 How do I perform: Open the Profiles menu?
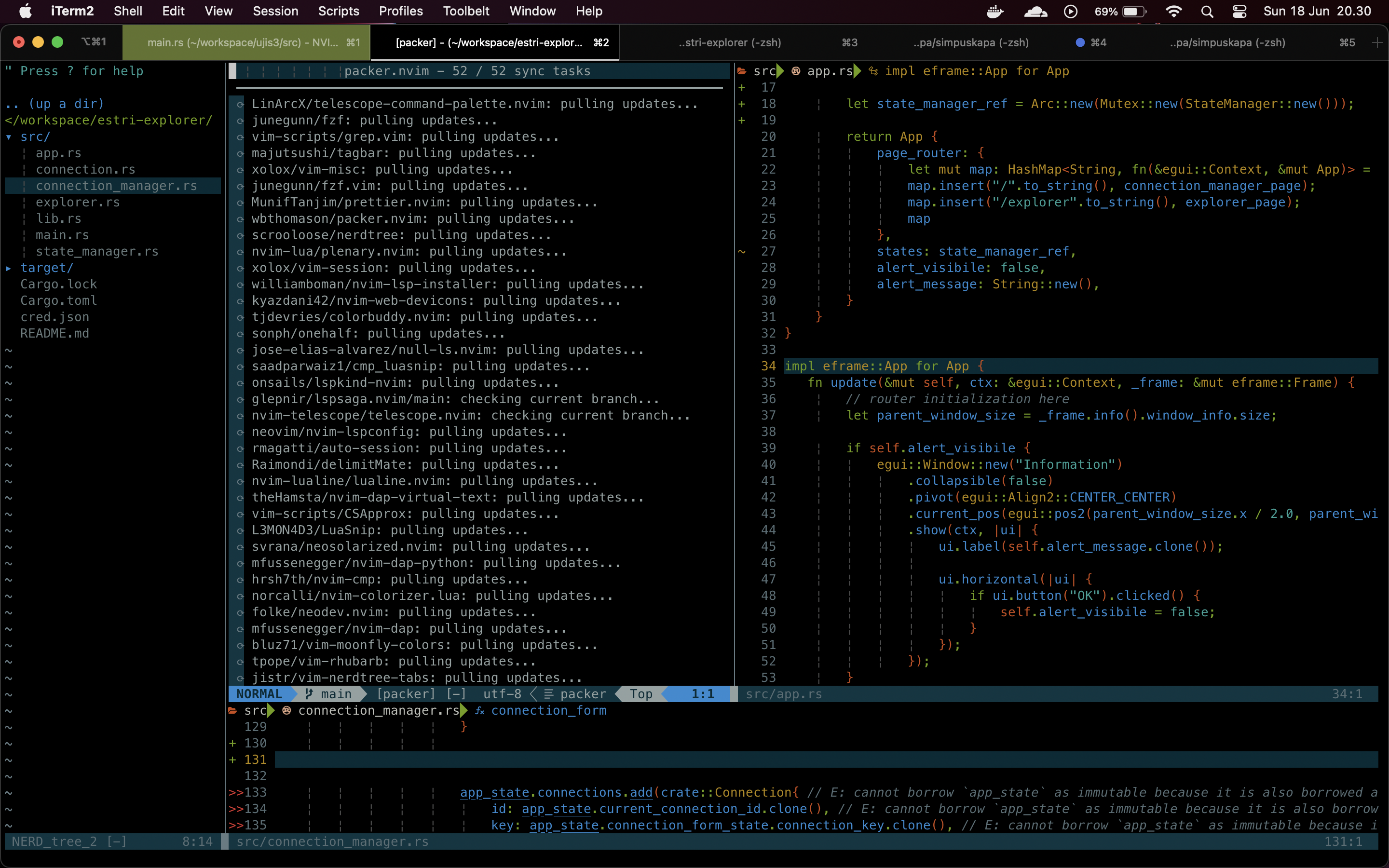coord(400,12)
